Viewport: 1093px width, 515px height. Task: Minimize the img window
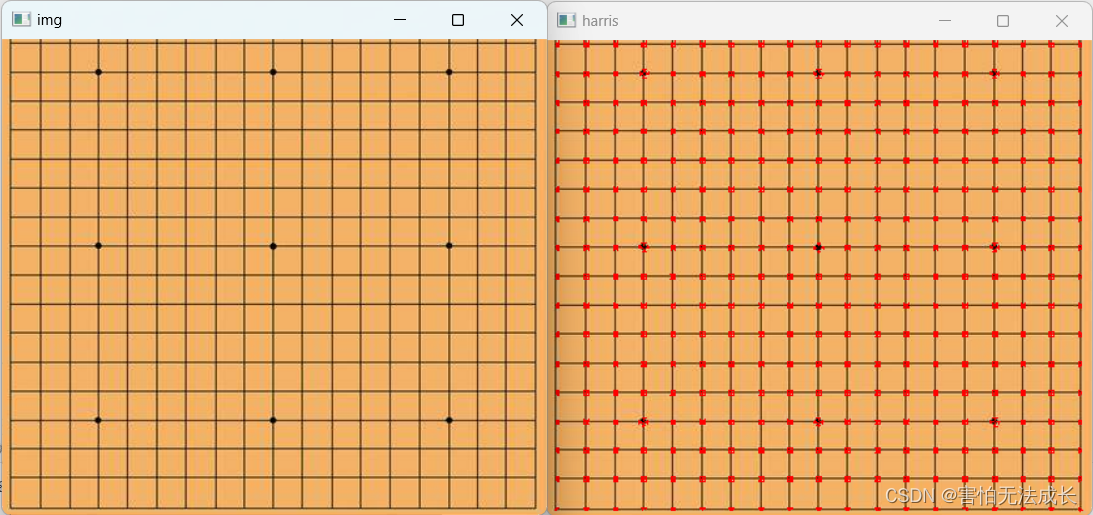pyautogui.click(x=399, y=20)
